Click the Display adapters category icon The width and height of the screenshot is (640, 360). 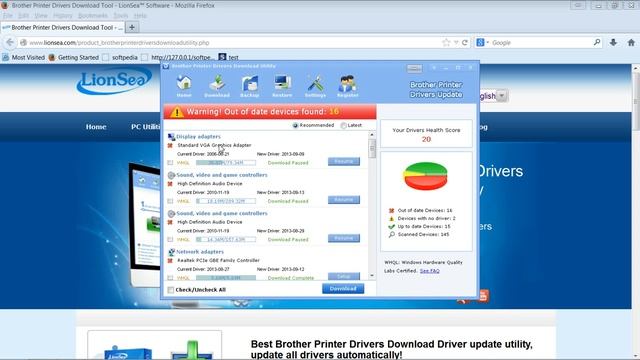coord(171,137)
